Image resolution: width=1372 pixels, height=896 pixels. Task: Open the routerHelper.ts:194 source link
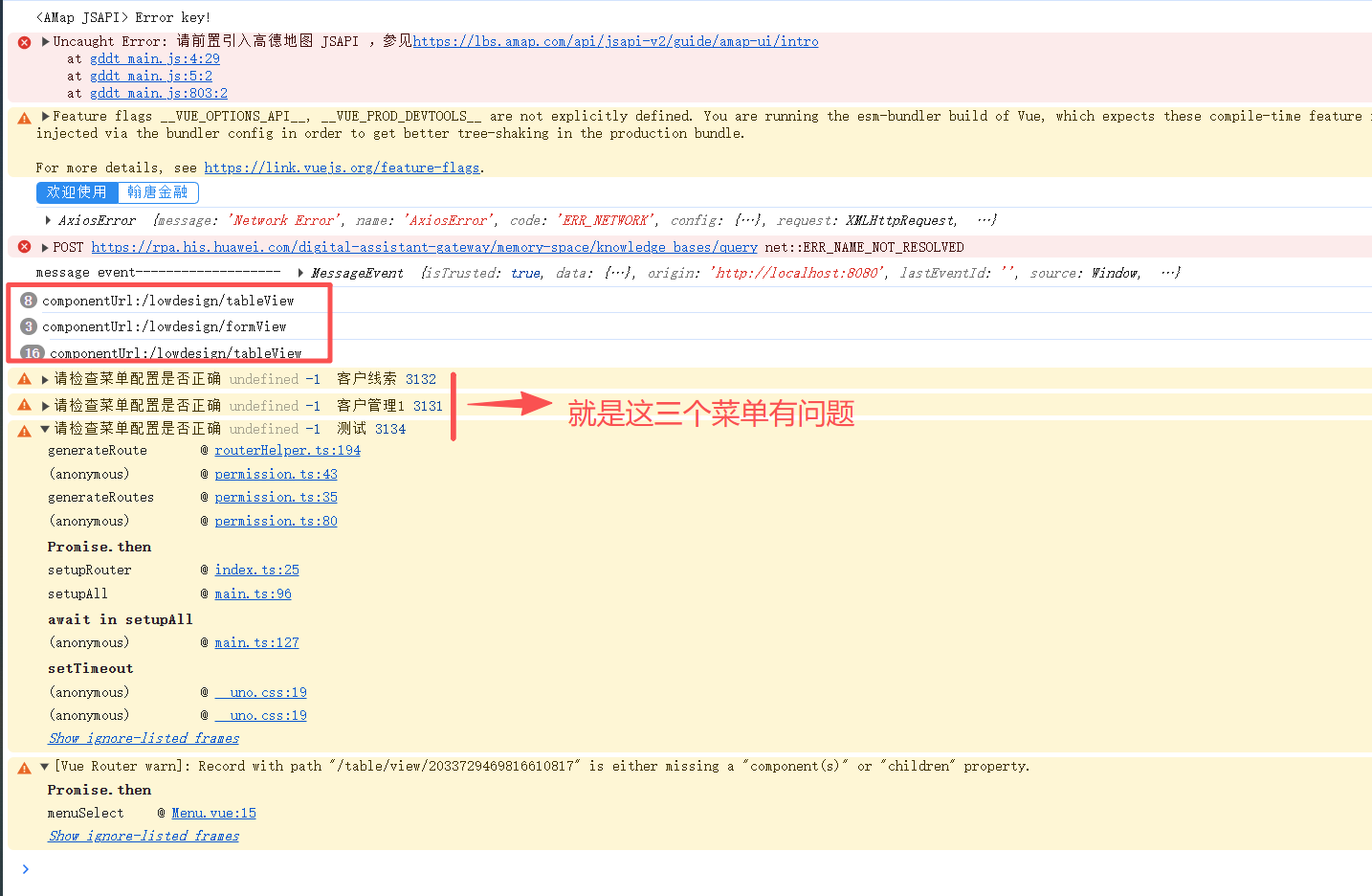pyautogui.click(x=287, y=450)
